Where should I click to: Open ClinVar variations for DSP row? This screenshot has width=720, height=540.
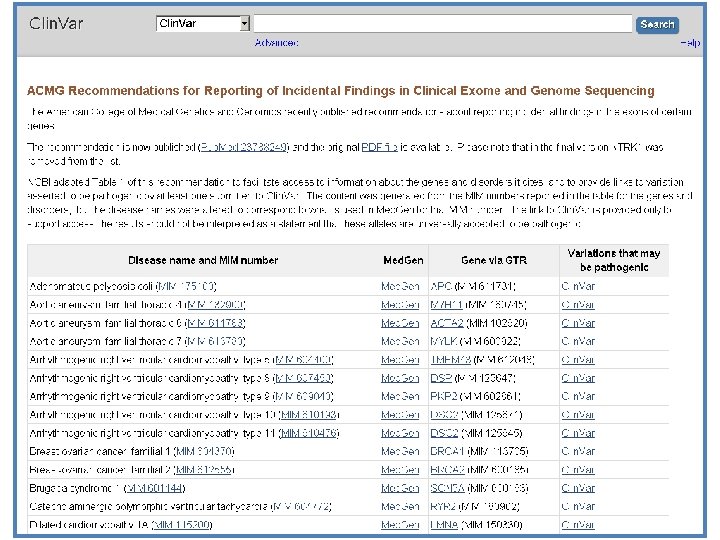tap(578, 378)
